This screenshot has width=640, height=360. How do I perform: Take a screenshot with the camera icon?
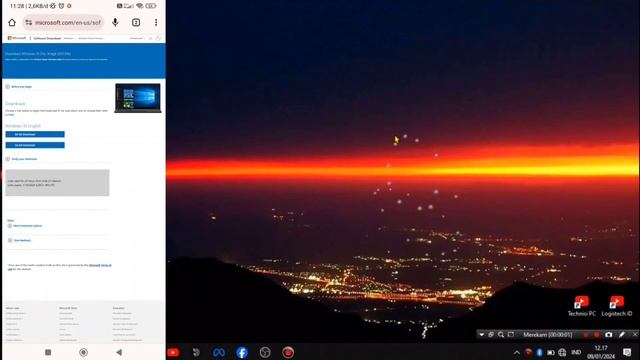609,335
